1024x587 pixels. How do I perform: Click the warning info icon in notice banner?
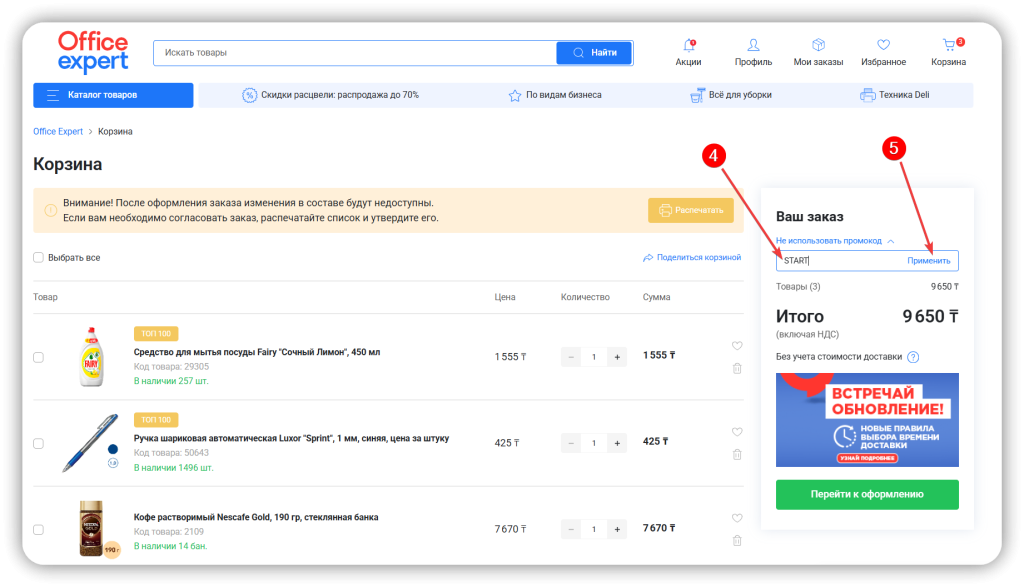pos(50,210)
